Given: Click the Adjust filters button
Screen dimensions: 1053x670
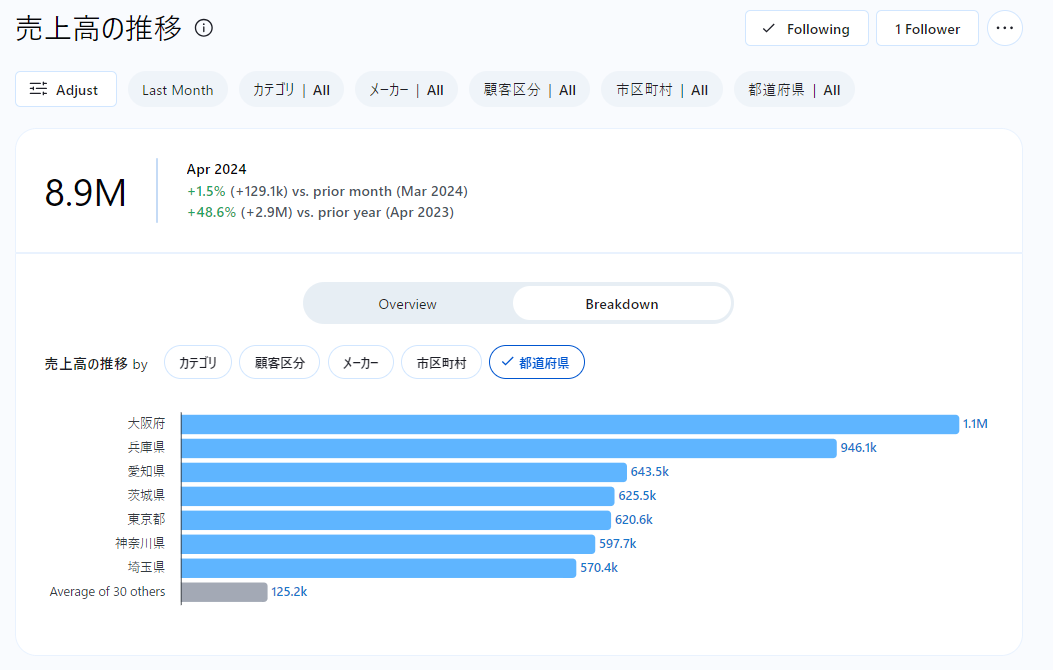Looking at the screenshot, I should tap(66, 89).
